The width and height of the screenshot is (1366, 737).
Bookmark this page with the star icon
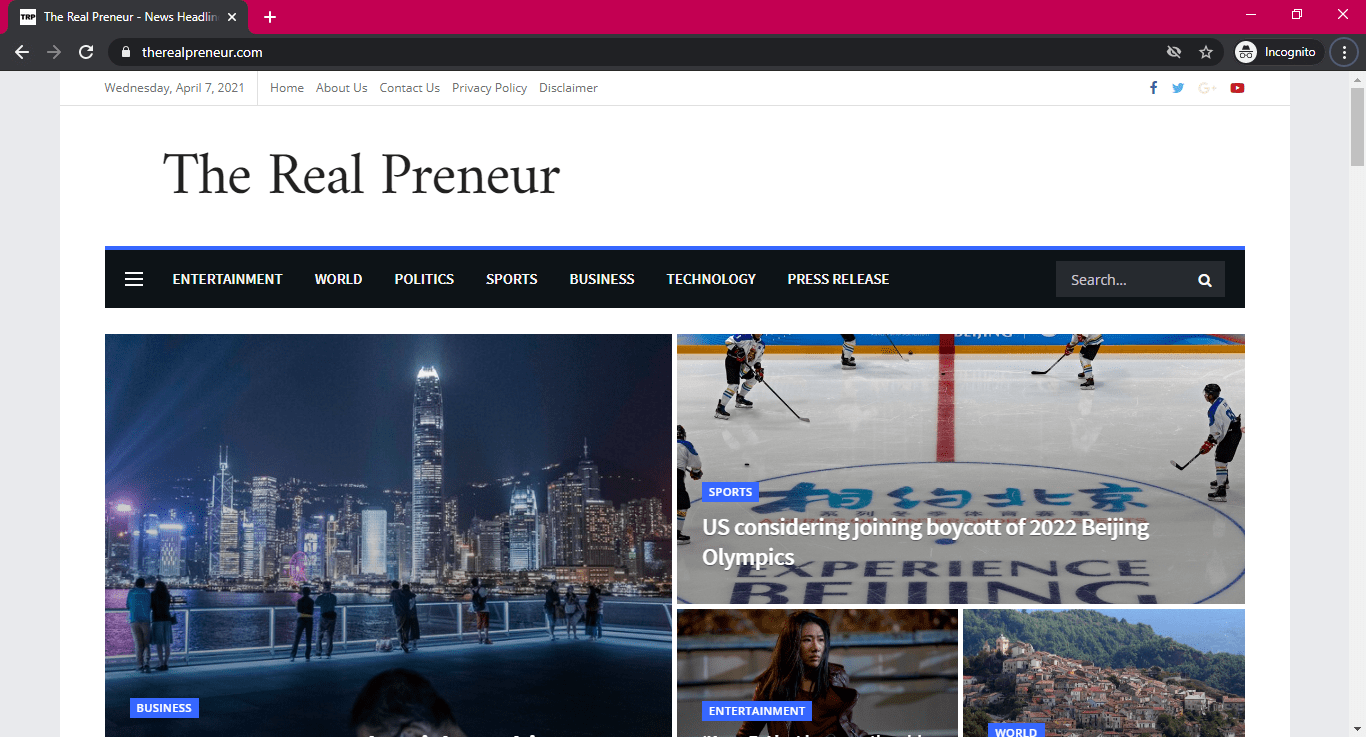(x=1206, y=52)
